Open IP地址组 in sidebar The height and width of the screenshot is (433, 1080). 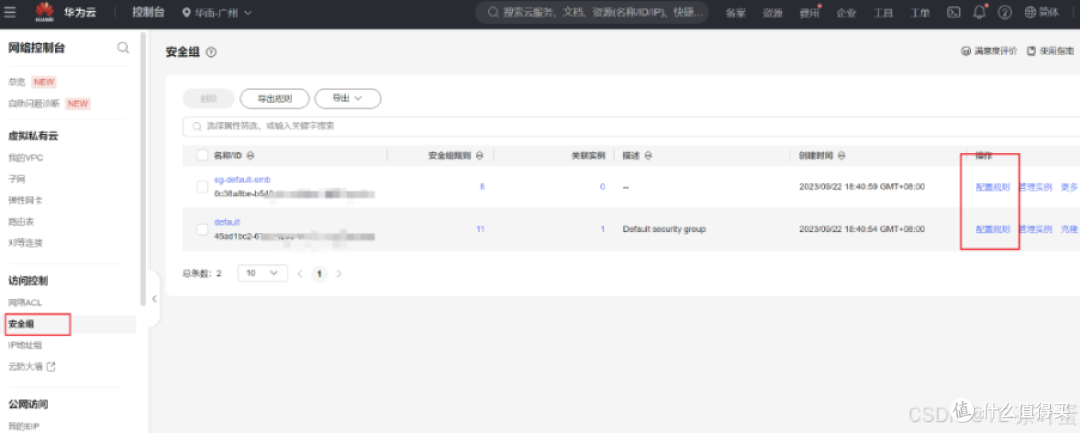coord(25,346)
